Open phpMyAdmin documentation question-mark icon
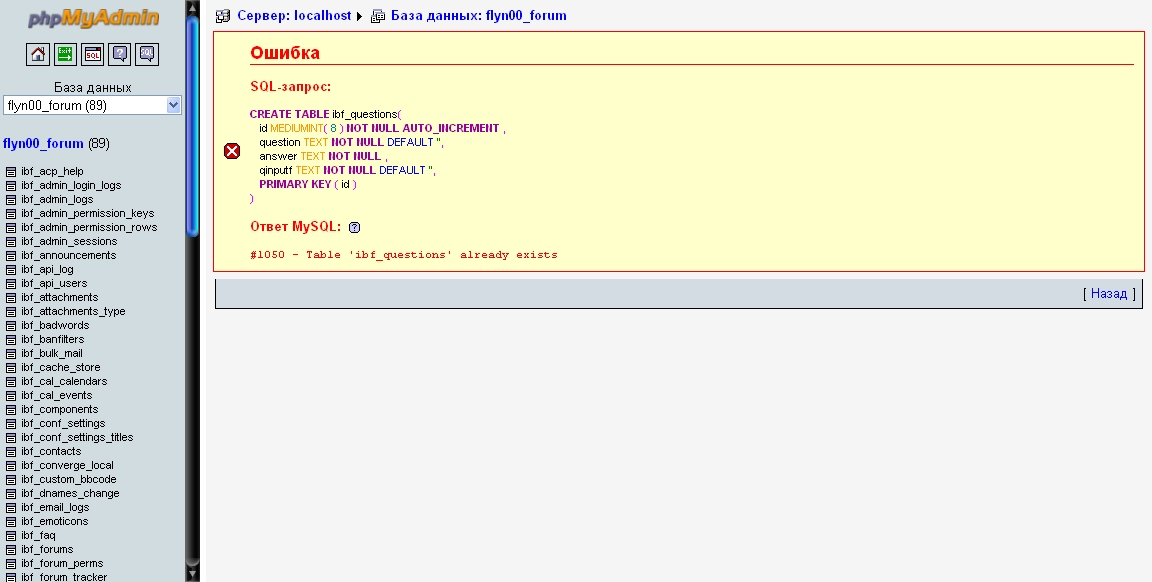Viewport: 1152px width, 582px height. click(120, 54)
